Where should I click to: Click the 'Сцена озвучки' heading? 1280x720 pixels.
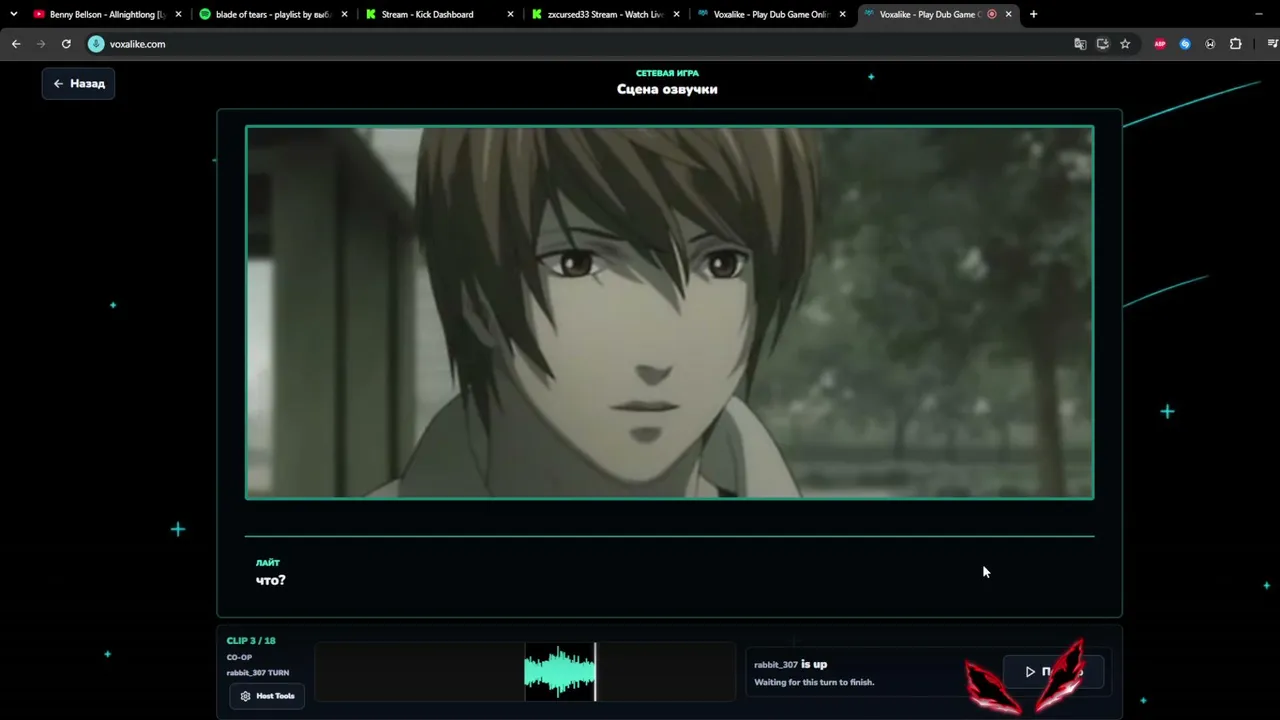(667, 89)
